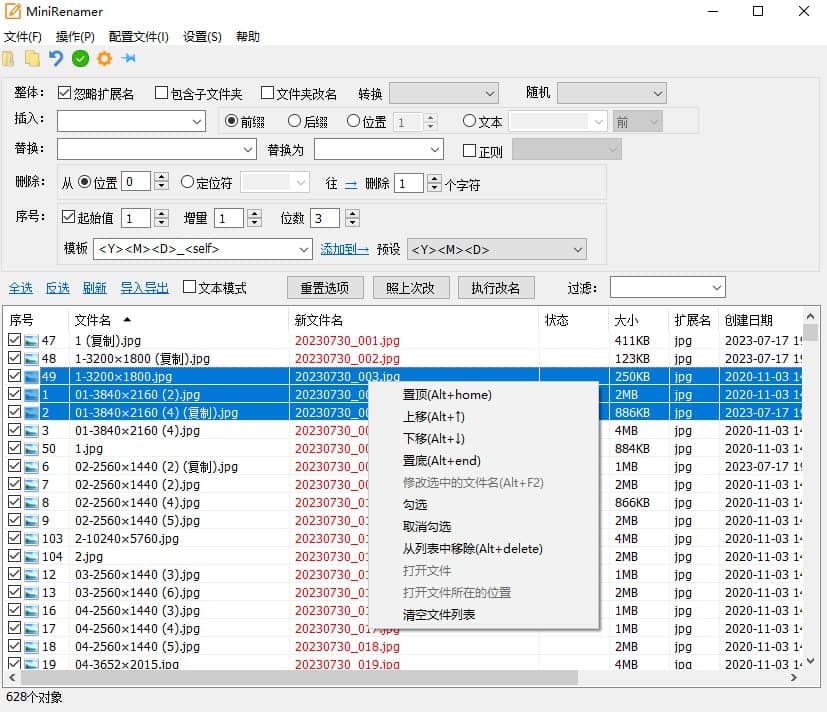Open the 转换 dropdown
The image size is (827, 712).
tap(444, 92)
